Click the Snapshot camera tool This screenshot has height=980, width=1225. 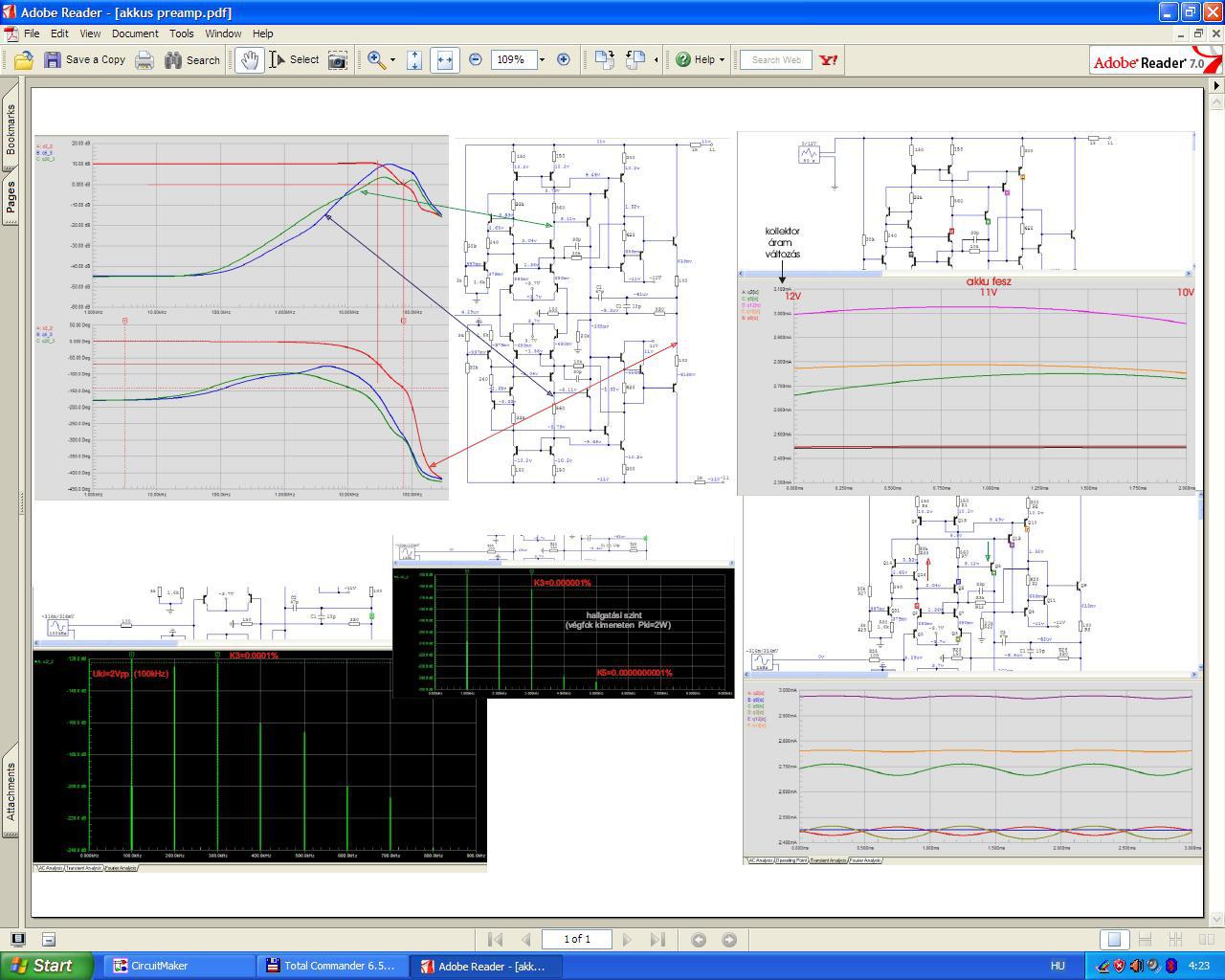(x=338, y=60)
